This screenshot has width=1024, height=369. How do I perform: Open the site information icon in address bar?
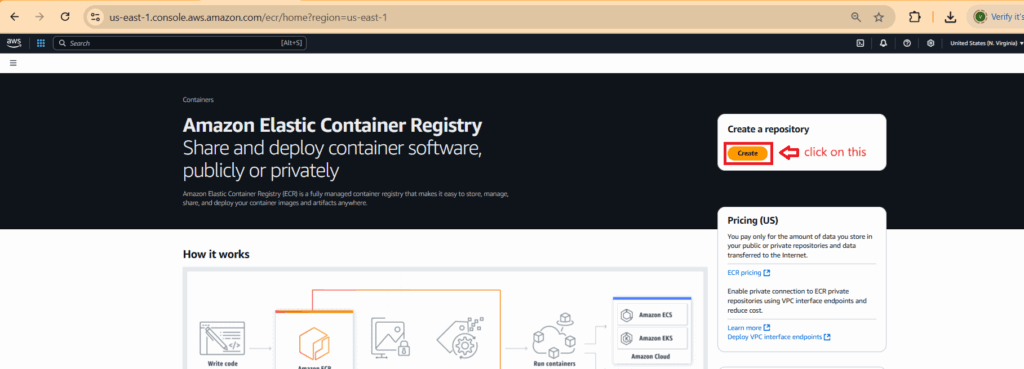95,17
